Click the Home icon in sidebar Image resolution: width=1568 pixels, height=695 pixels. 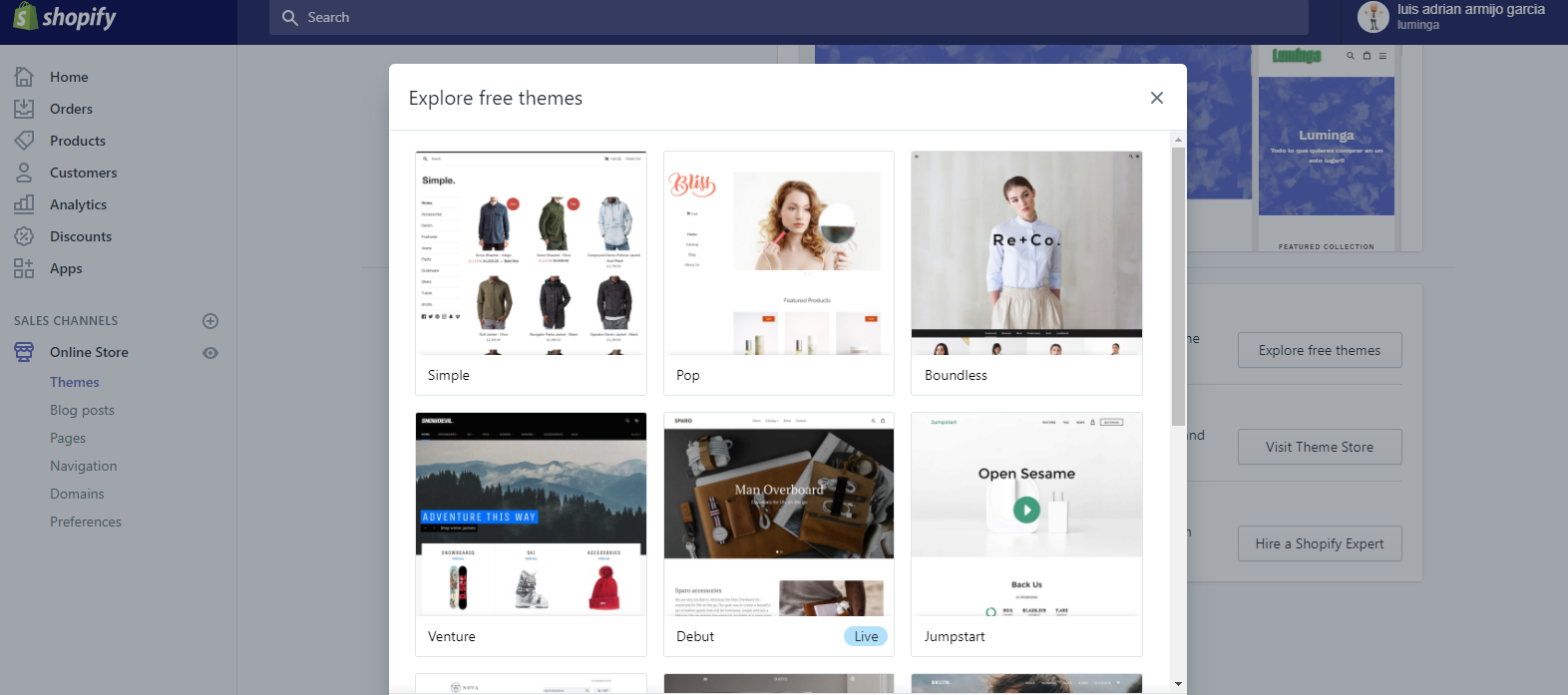pyautogui.click(x=24, y=77)
